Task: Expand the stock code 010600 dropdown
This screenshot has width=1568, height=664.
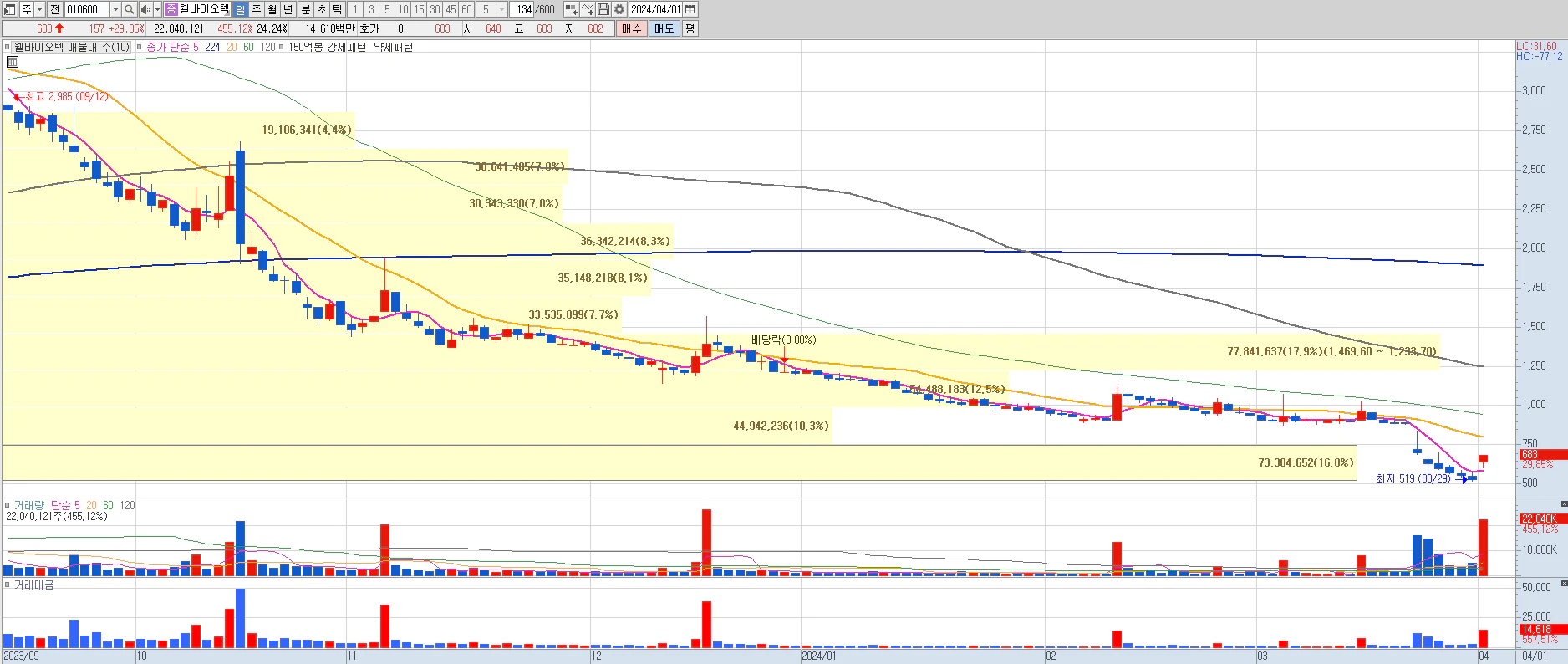Action: 115,9
